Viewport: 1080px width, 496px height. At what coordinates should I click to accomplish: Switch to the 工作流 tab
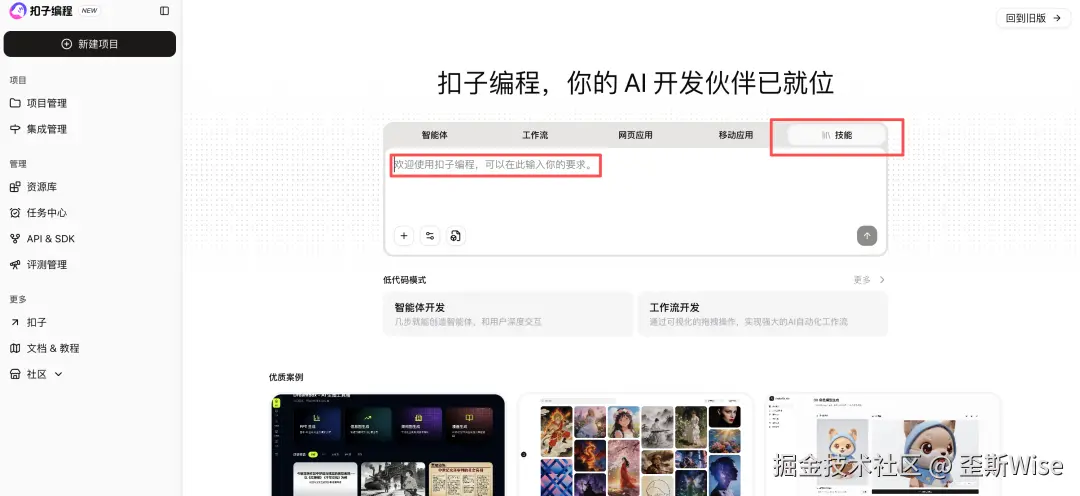pos(535,135)
